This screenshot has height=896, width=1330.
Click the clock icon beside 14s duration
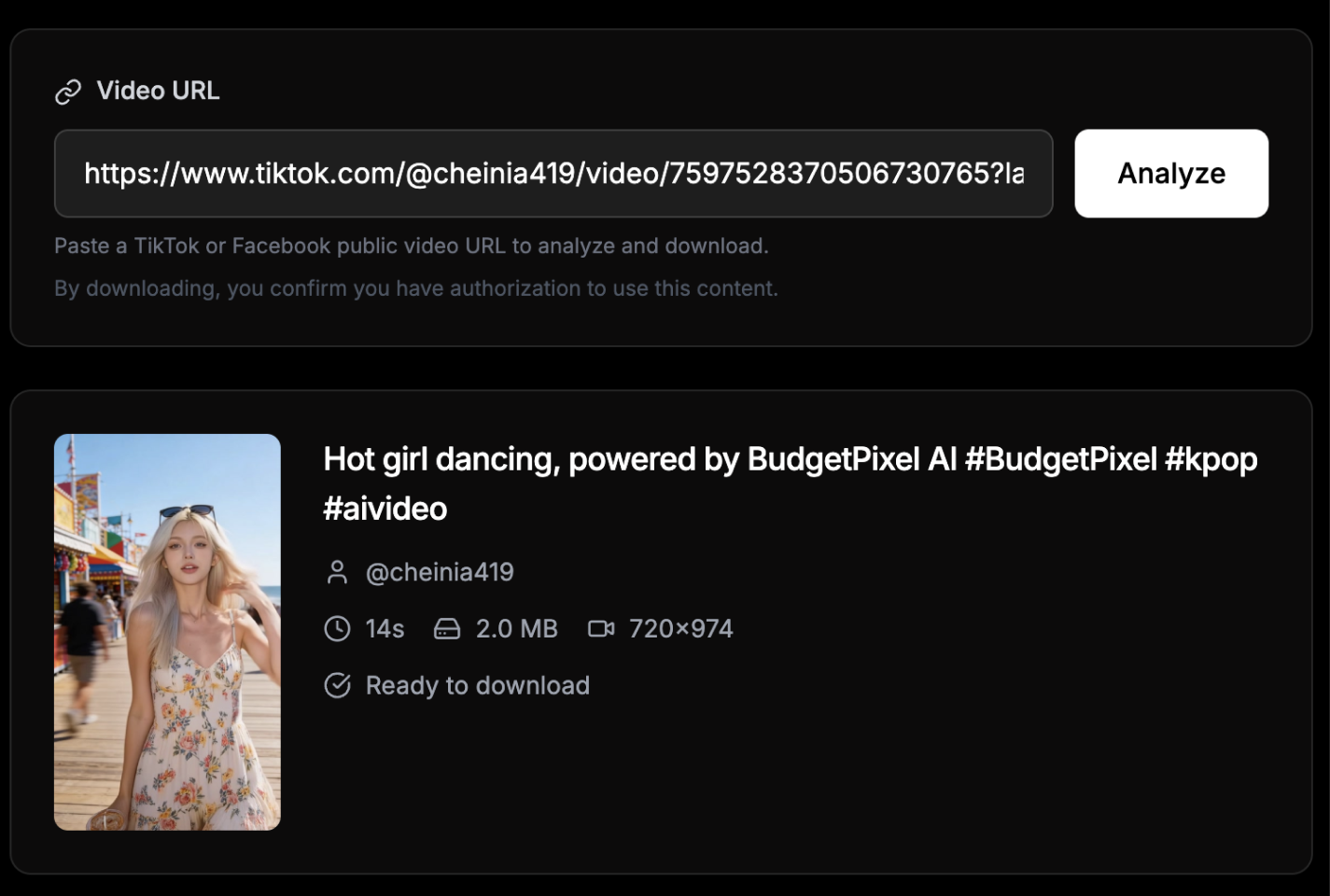pos(337,629)
